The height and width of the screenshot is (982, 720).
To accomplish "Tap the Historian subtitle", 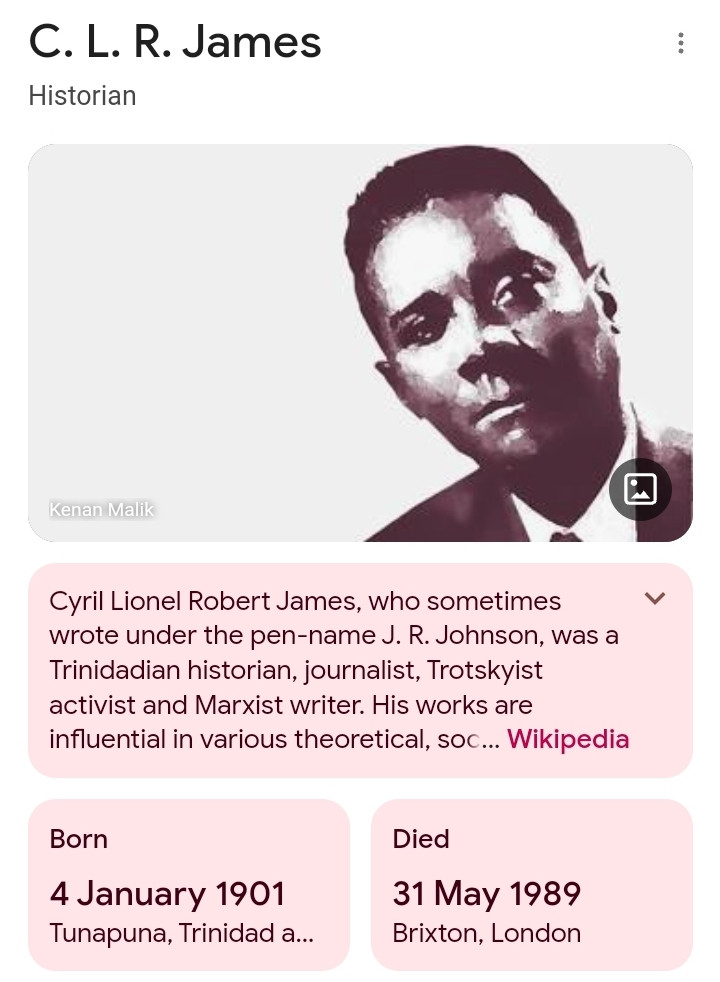I will click(x=82, y=96).
